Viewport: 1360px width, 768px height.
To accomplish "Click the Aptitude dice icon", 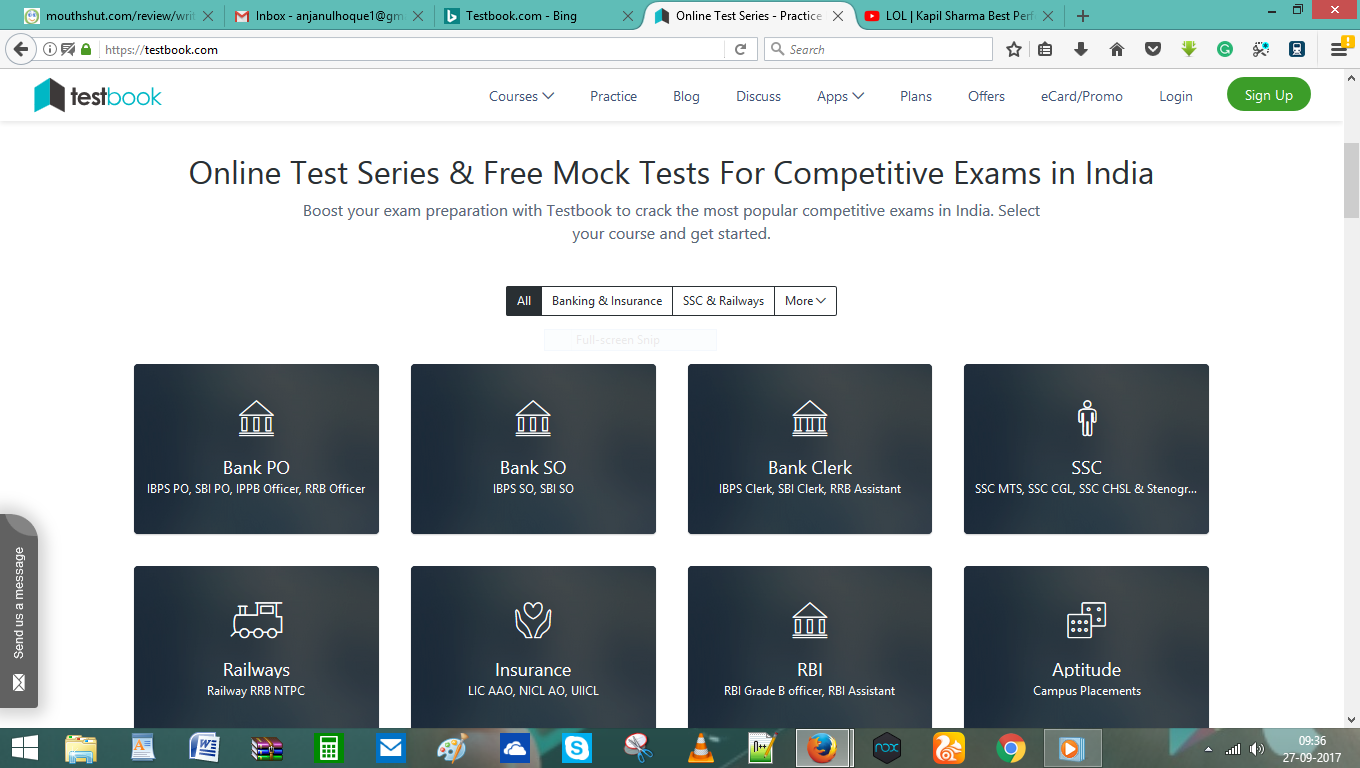I will (x=1087, y=620).
